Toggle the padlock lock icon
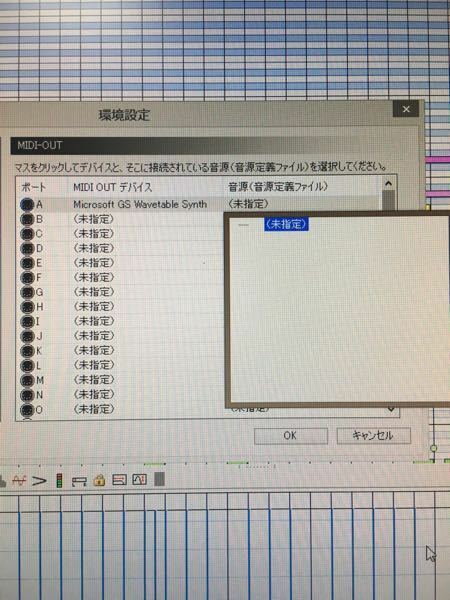 click(99, 480)
